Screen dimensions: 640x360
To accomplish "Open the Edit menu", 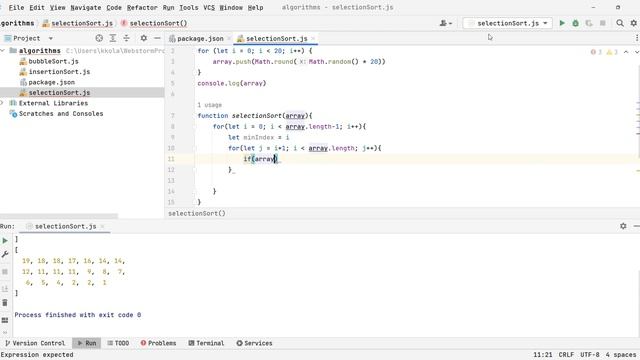I will click(x=37, y=7).
